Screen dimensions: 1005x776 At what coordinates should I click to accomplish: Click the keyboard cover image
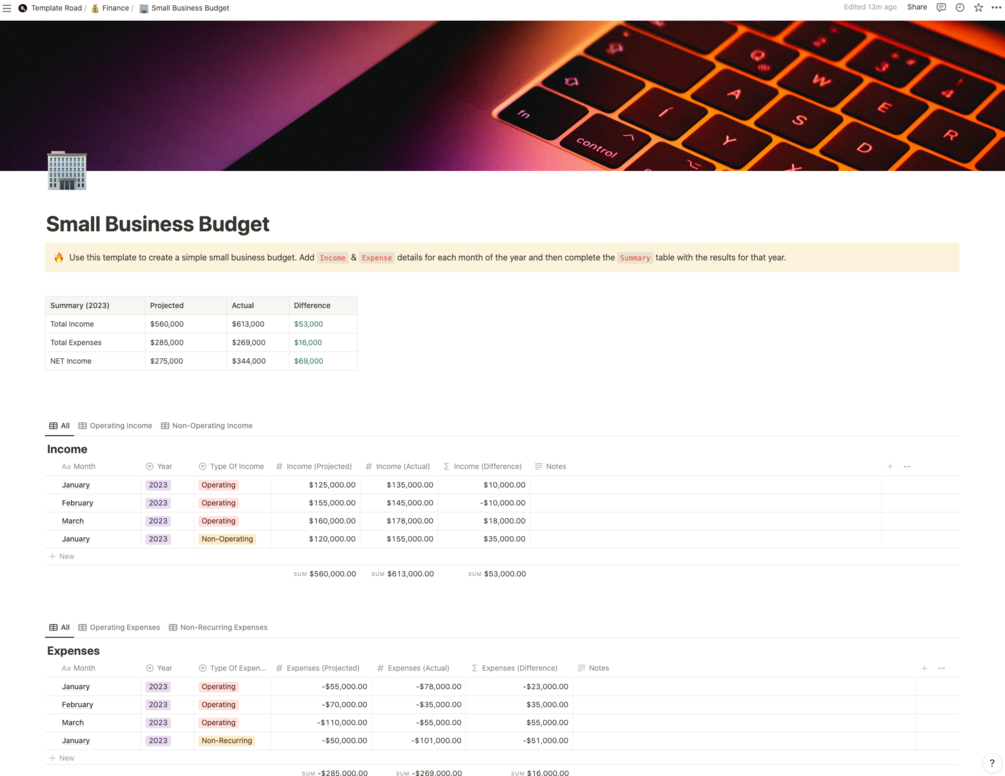click(x=502, y=95)
